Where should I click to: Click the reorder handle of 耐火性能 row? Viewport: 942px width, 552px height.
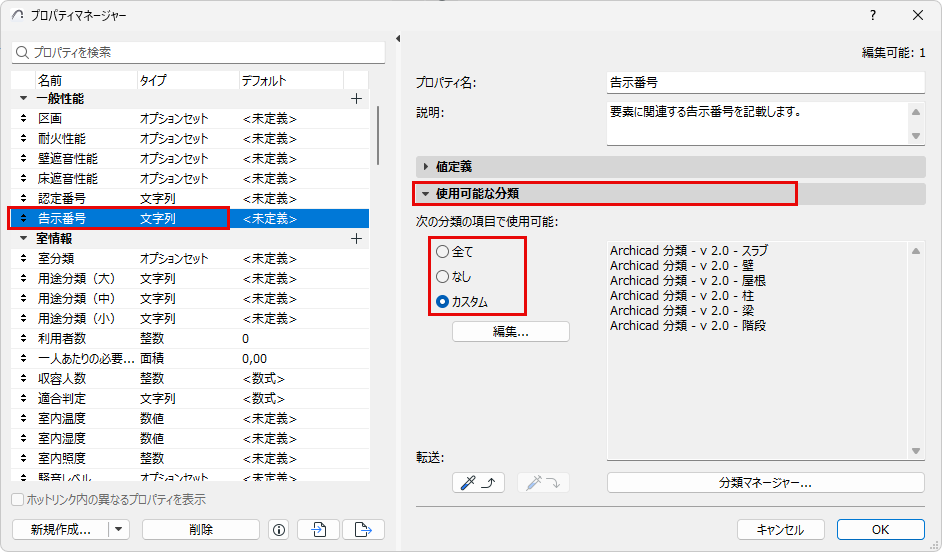click(x=23, y=138)
